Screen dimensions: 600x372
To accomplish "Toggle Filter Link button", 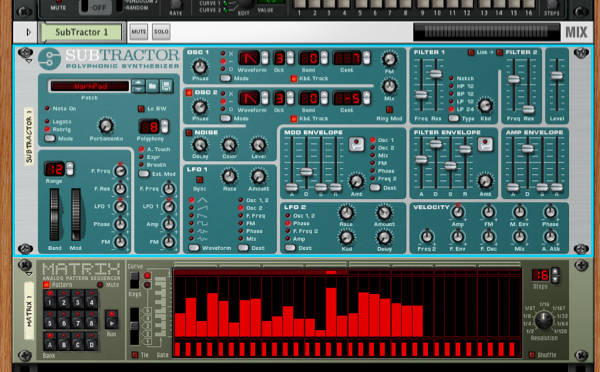I will click(471, 52).
